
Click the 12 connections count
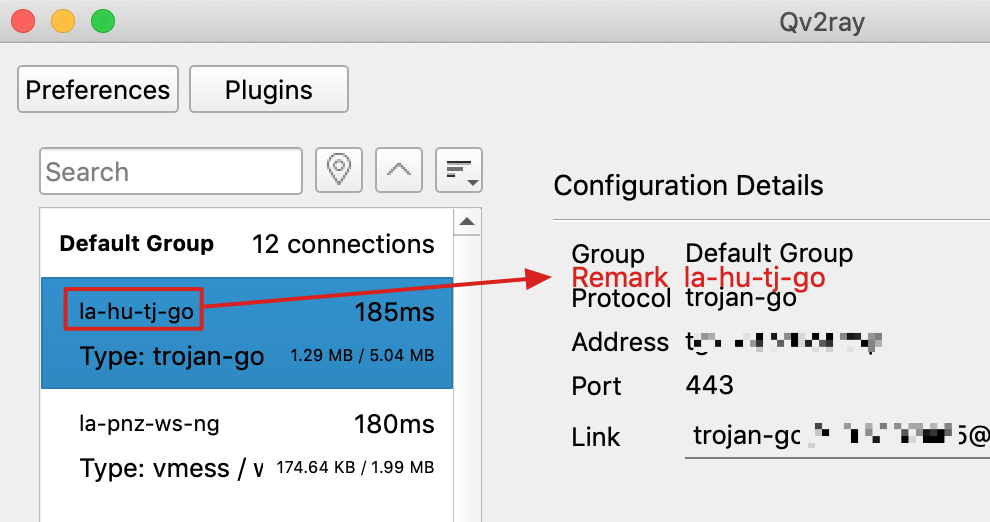[343, 244]
